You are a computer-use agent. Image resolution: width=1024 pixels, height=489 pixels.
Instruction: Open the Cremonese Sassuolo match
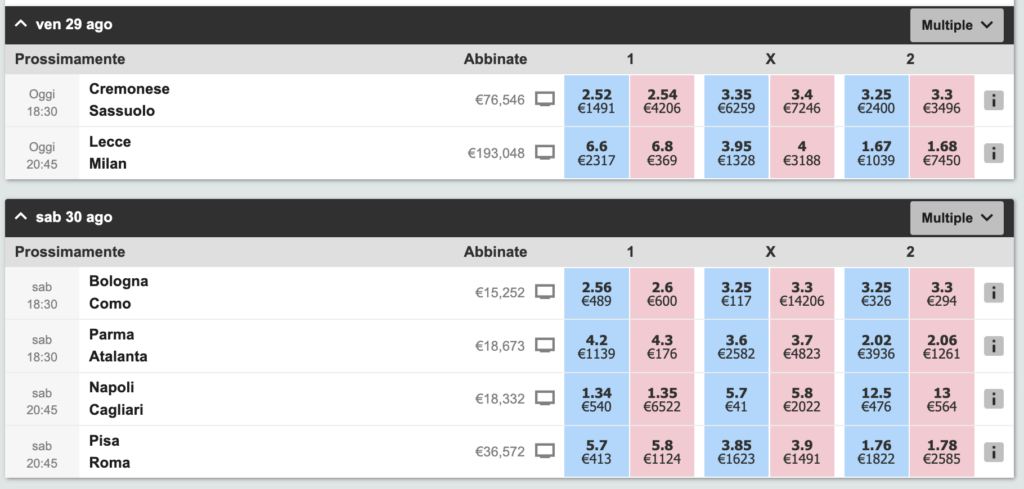click(129, 100)
